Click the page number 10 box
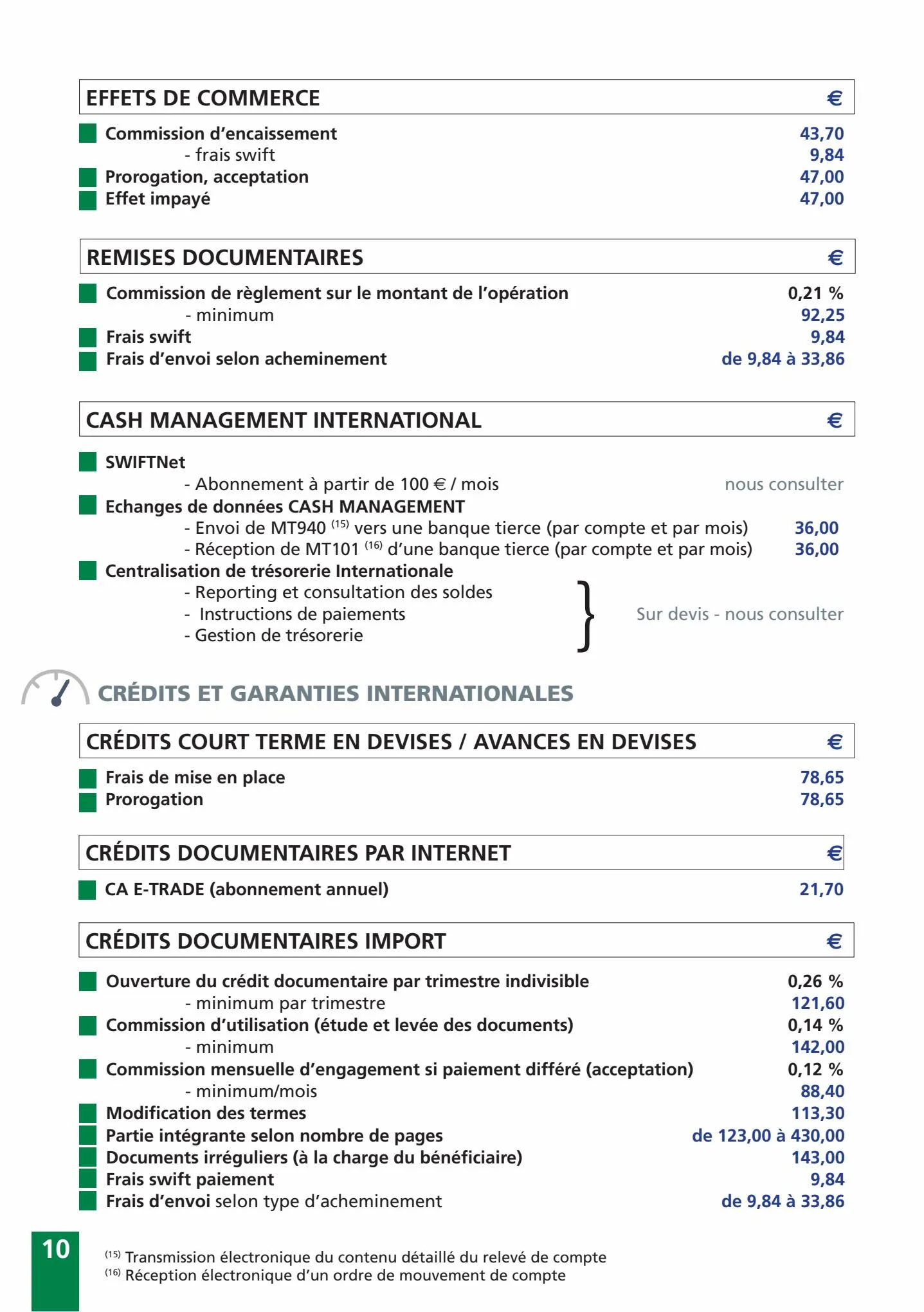Viewport: 924px width, 1312px height. 55,1270
